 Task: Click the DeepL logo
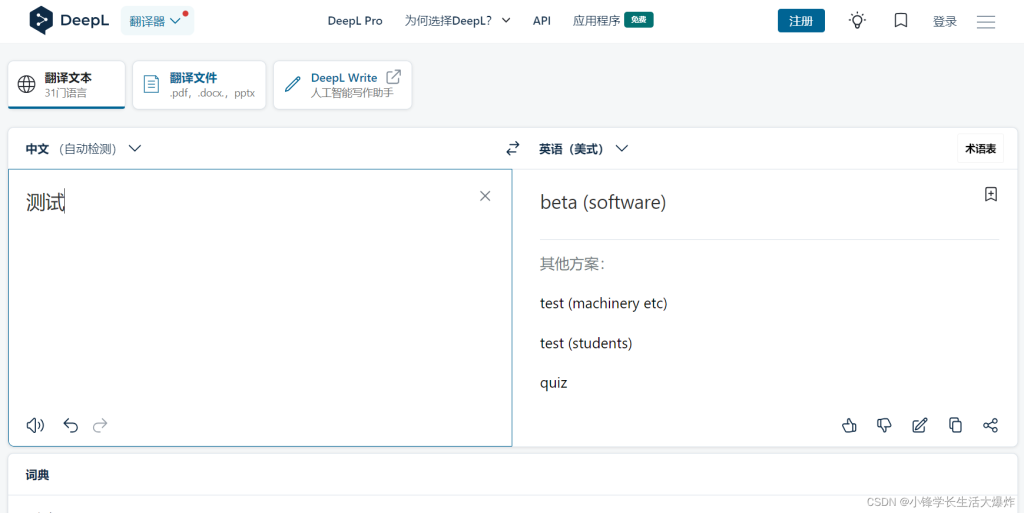(68, 20)
